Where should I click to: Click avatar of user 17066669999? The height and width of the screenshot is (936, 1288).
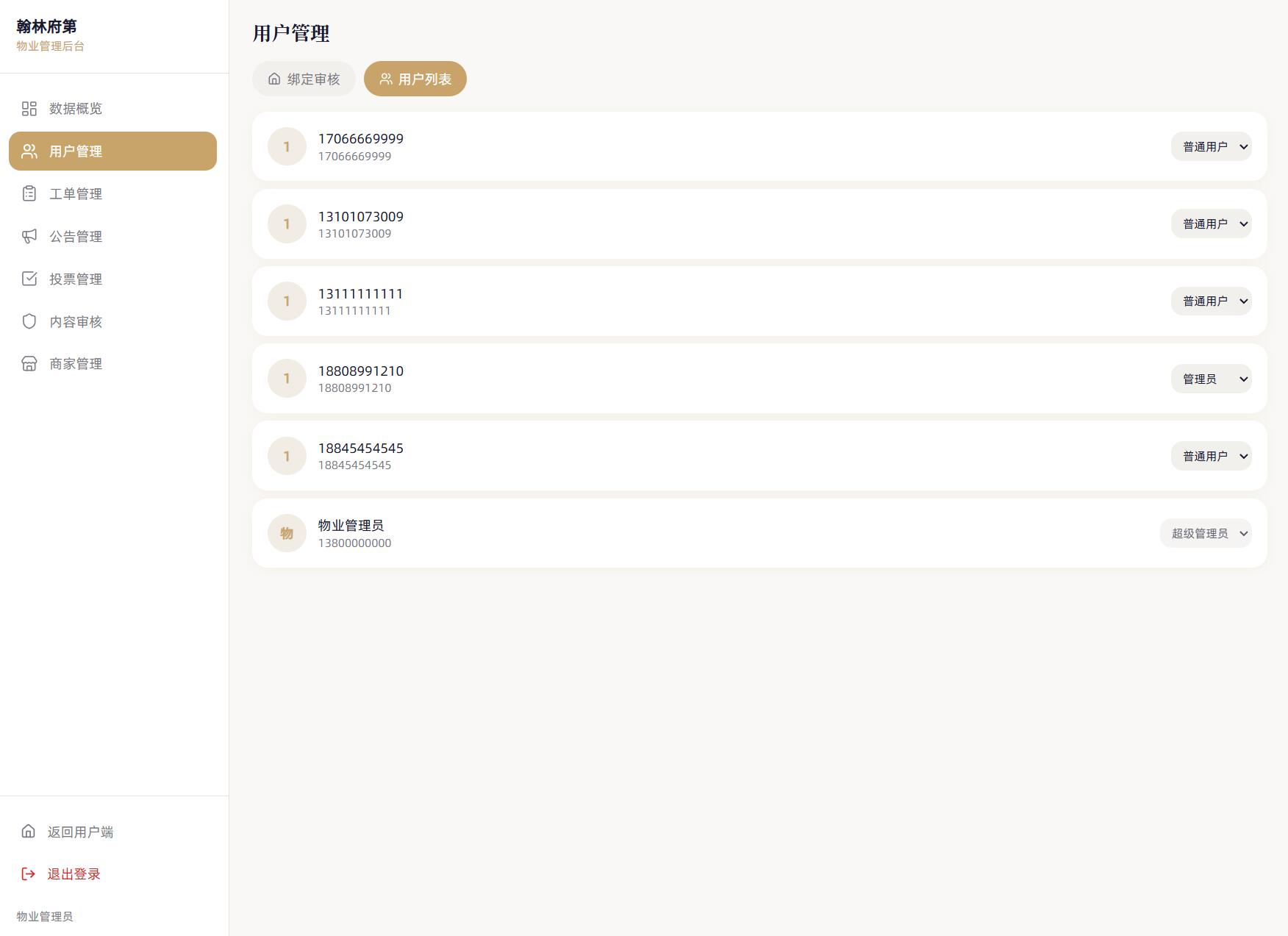click(287, 146)
